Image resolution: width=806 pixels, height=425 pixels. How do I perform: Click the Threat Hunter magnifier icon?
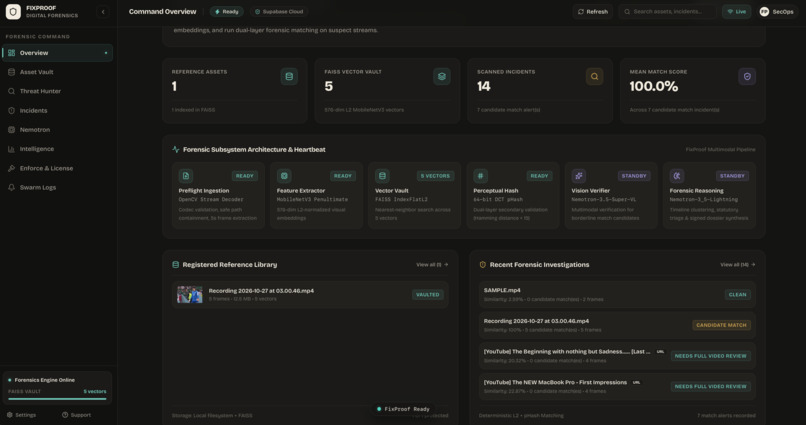coord(11,91)
